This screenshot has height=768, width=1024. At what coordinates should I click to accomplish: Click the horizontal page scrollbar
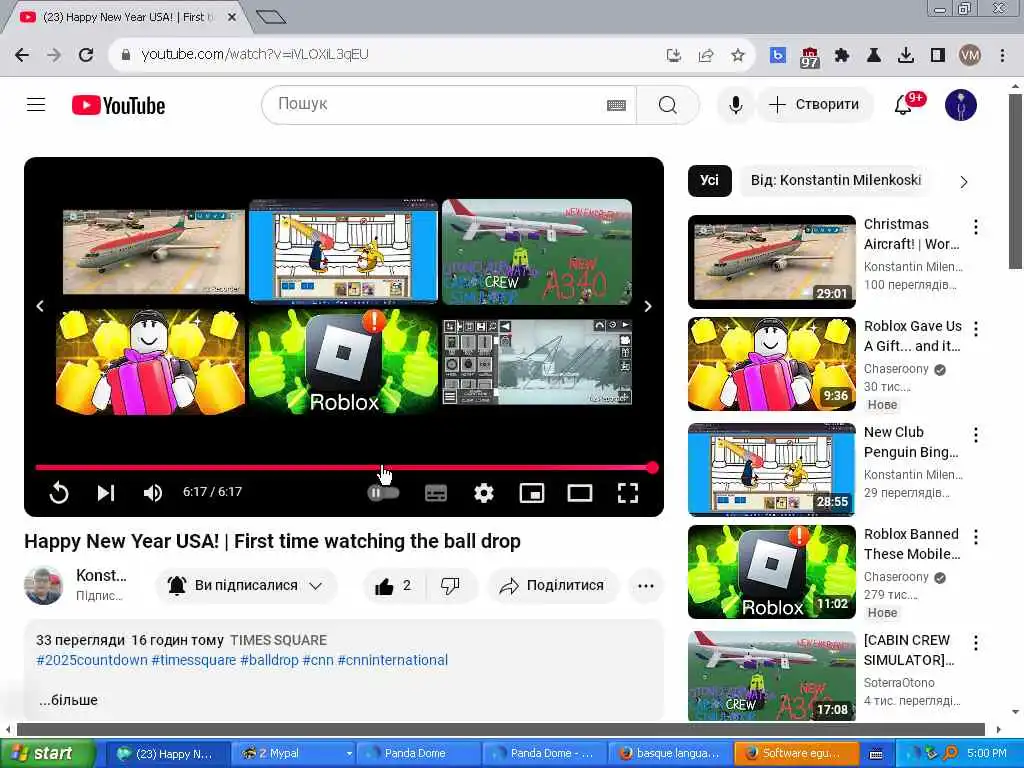pos(501,729)
